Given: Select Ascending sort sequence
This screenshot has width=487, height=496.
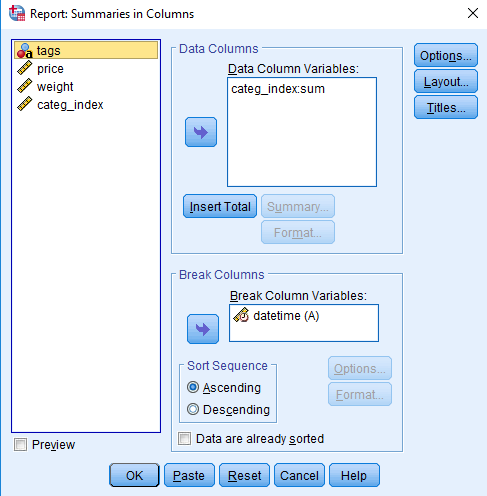Looking at the screenshot, I should click(x=193, y=387).
